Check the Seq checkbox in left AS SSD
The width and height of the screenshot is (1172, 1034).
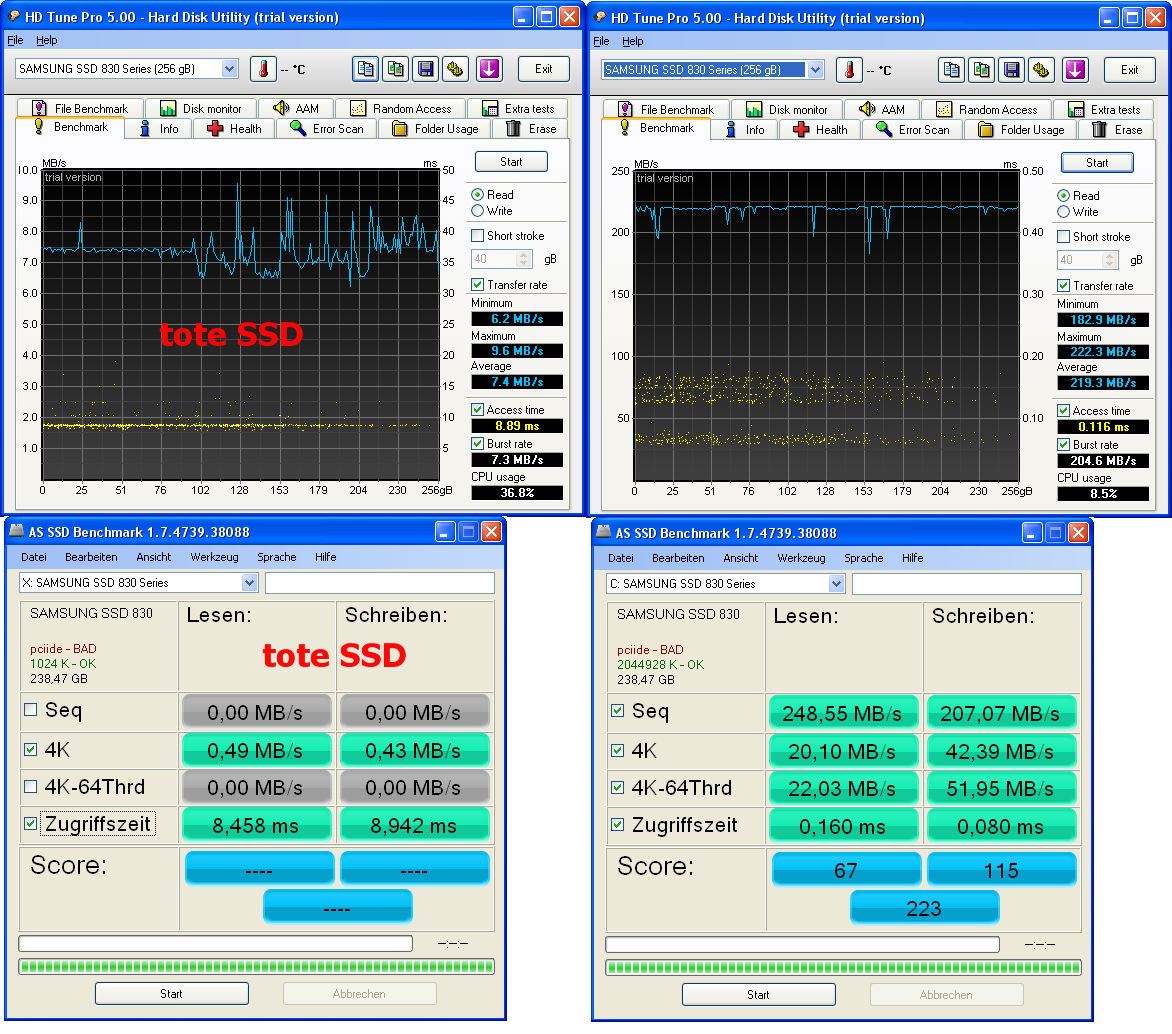point(31,710)
